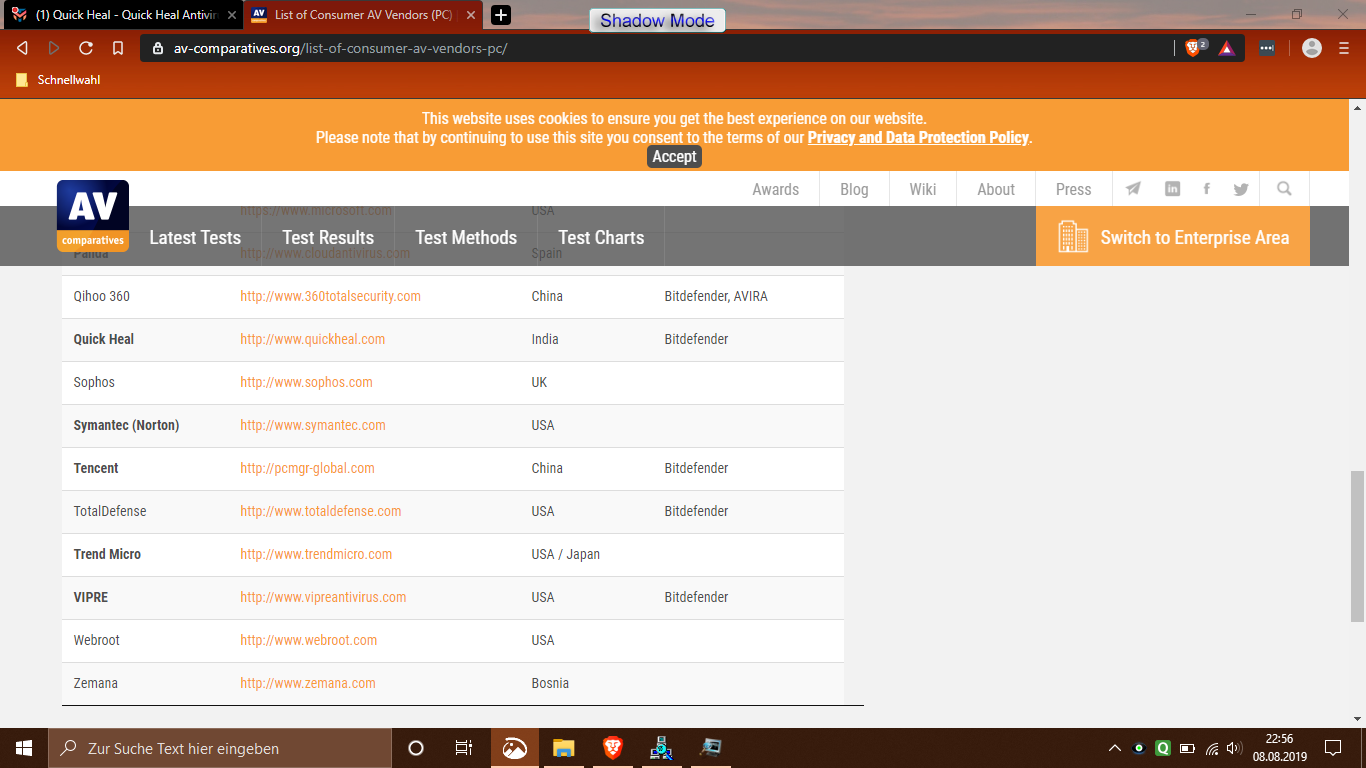Reload the current page
The height and width of the screenshot is (768, 1366).
click(86, 48)
